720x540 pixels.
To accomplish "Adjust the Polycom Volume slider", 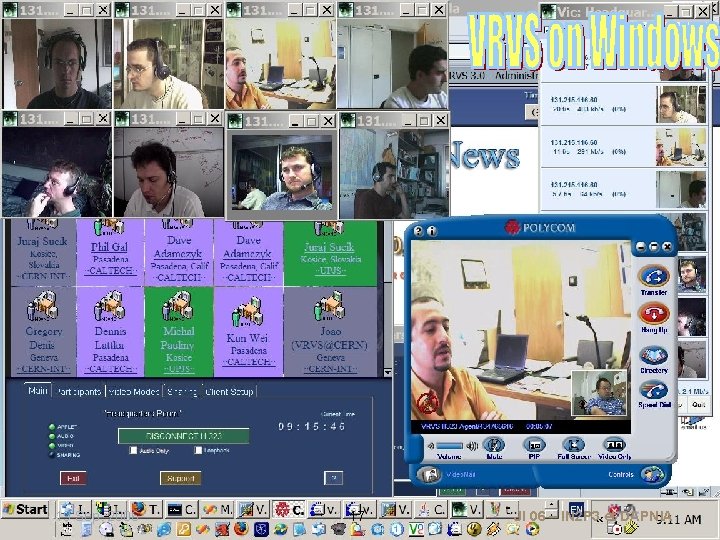I will pos(450,446).
